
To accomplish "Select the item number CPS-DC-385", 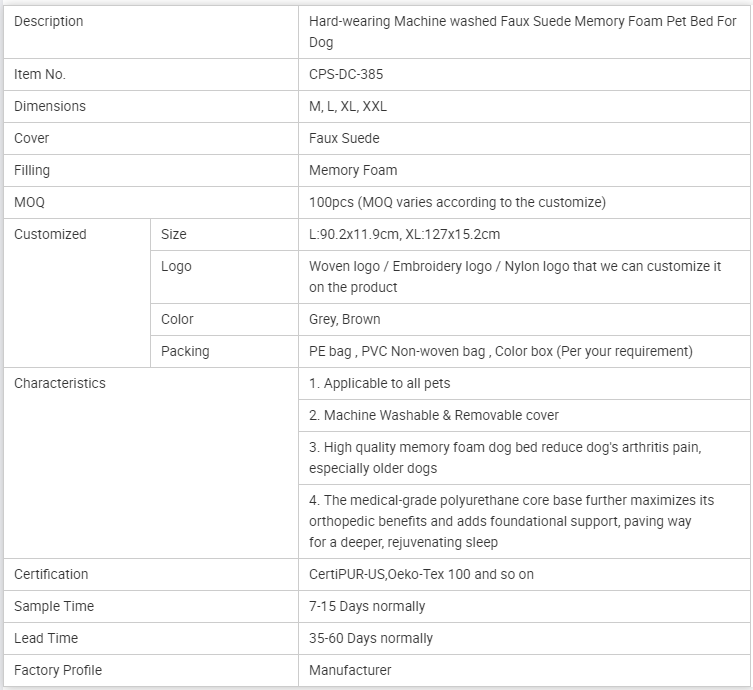I will (346, 74).
